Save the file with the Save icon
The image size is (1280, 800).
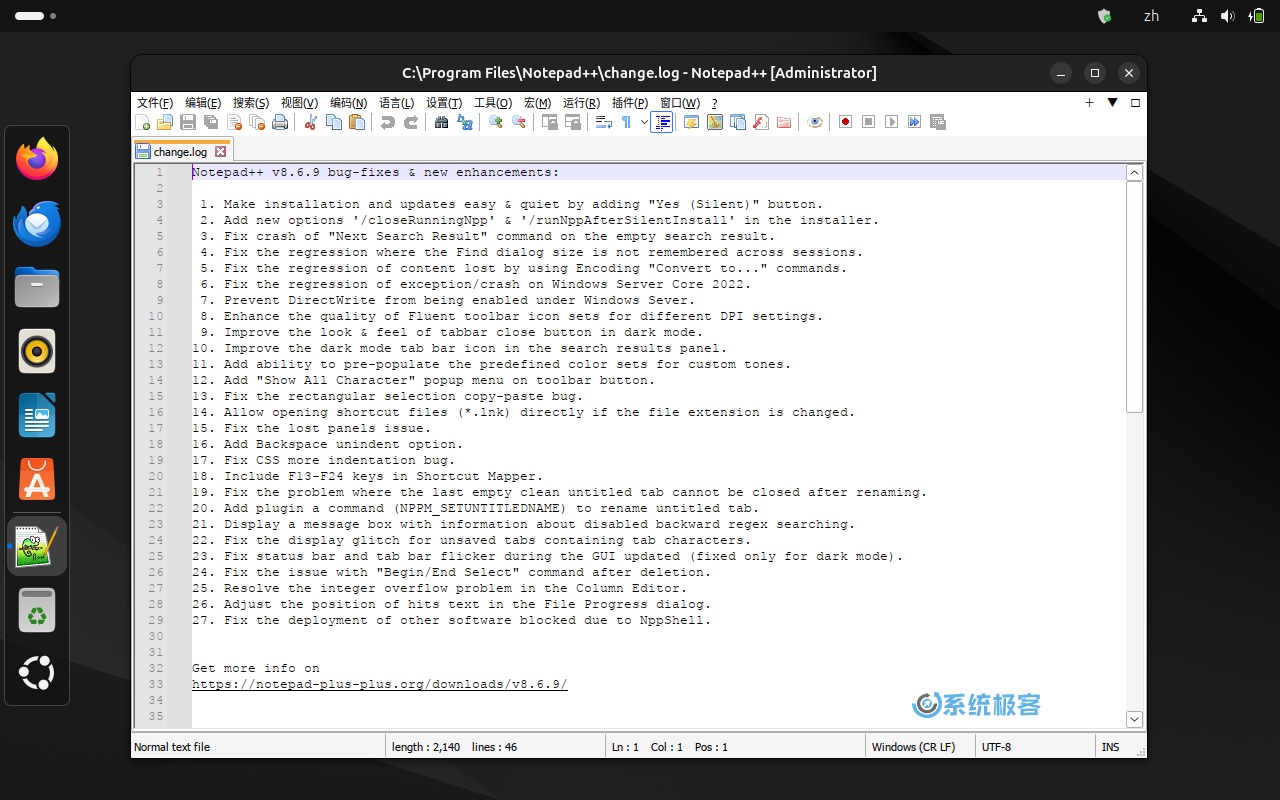(188, 122)
